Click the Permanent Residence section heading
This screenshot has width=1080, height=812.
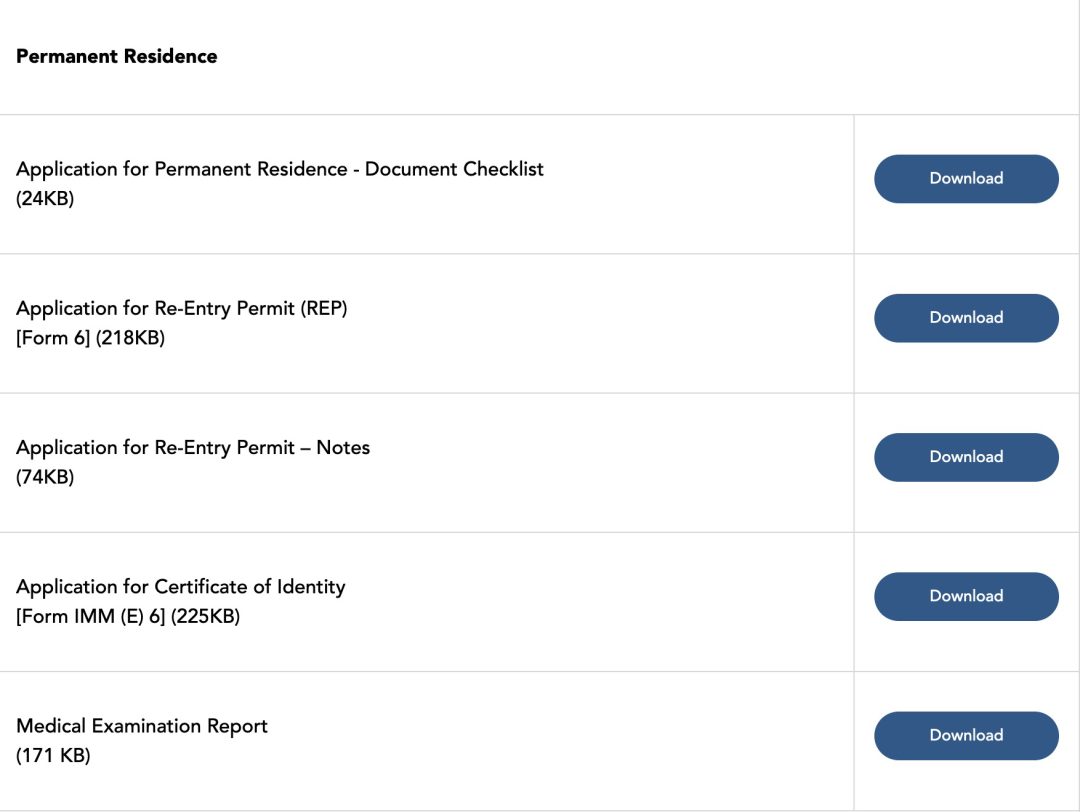pyautogui.click(x=117, y=56)
